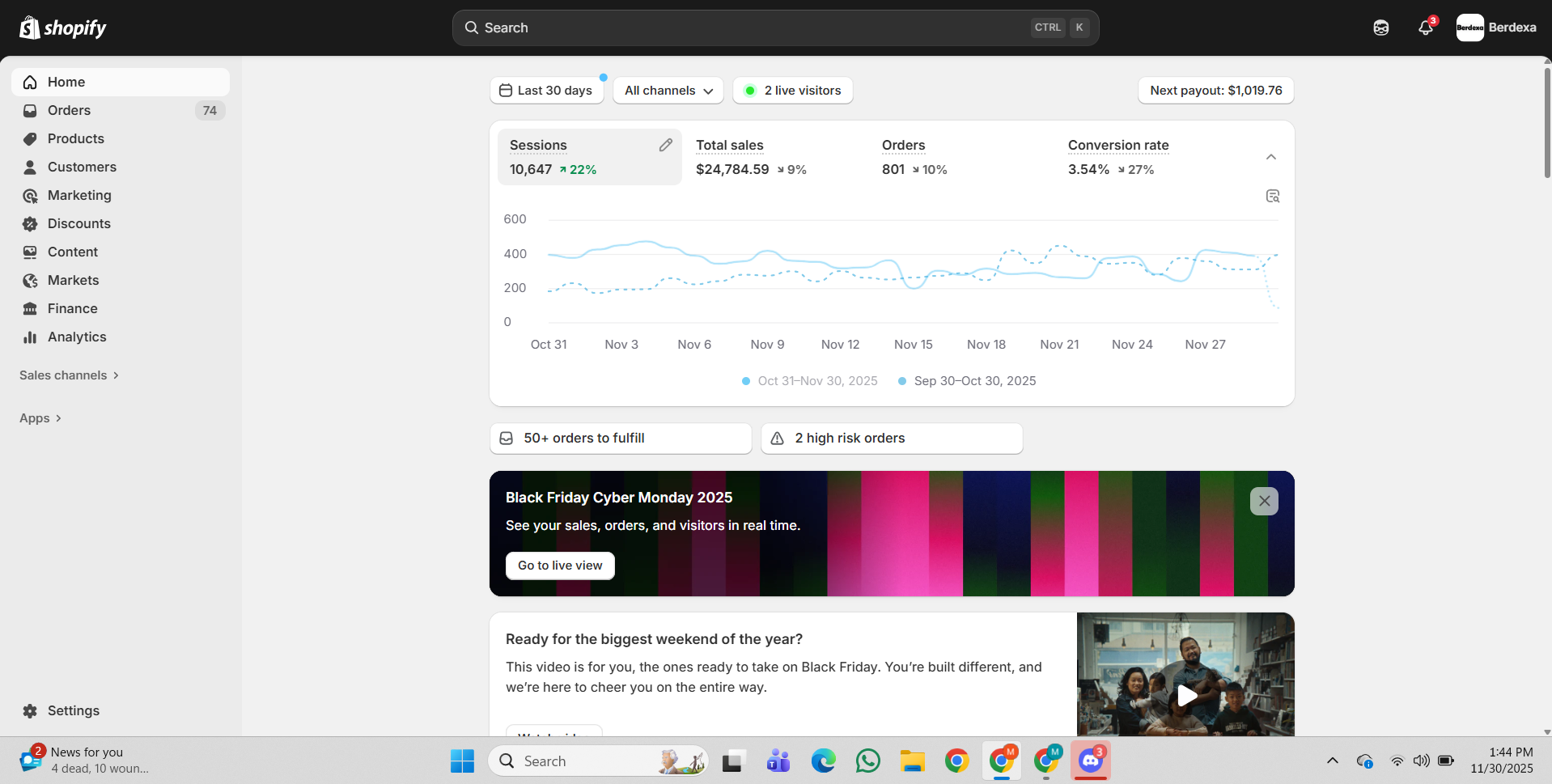Open Customers in the sidebar
Image resolution: width=1552 pixels, height=784 pixels.
click(x=121, y=167)
